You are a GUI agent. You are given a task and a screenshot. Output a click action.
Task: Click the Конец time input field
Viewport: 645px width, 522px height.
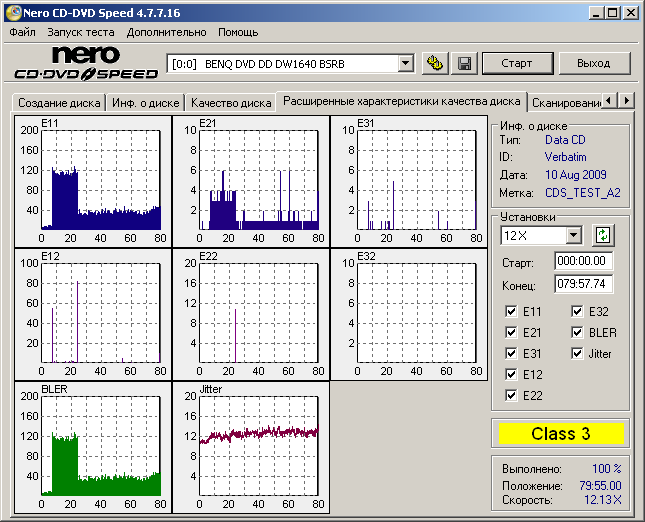(583, 283)
